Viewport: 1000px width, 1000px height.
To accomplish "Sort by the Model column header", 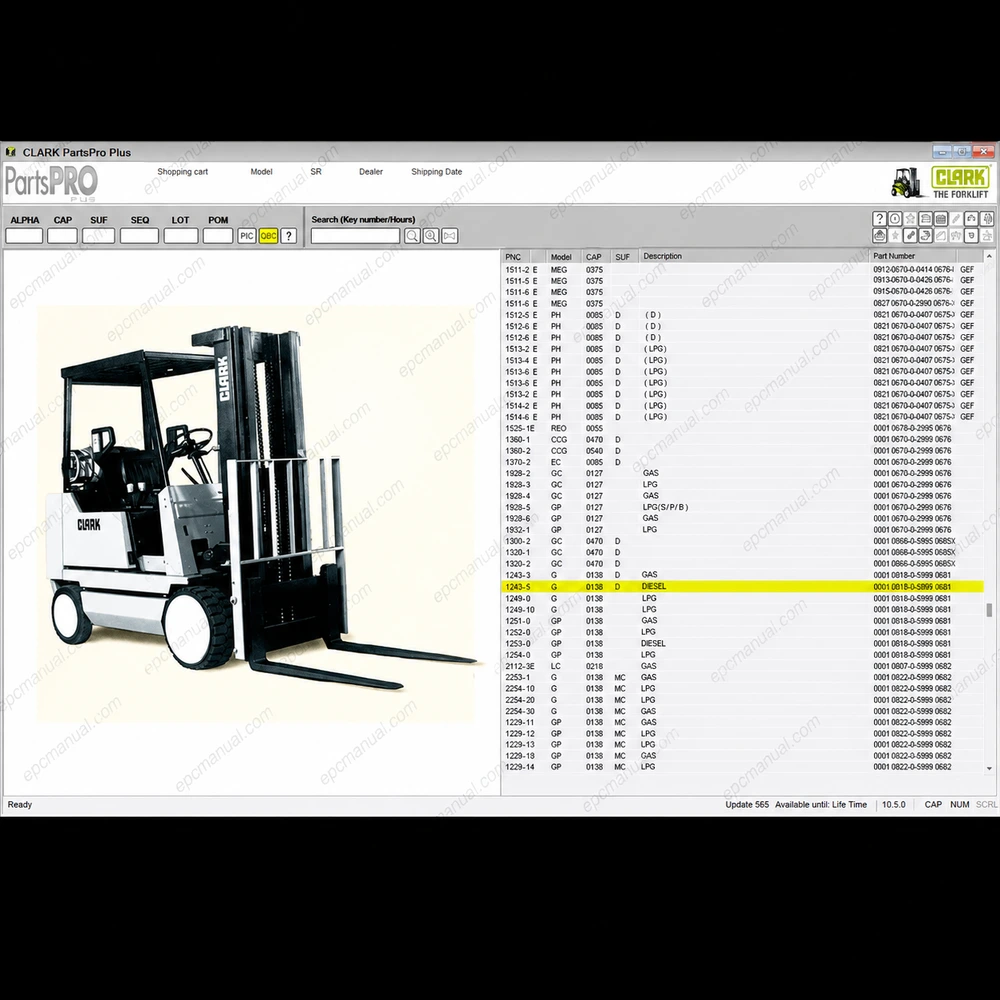I will [x=564, y=256].
